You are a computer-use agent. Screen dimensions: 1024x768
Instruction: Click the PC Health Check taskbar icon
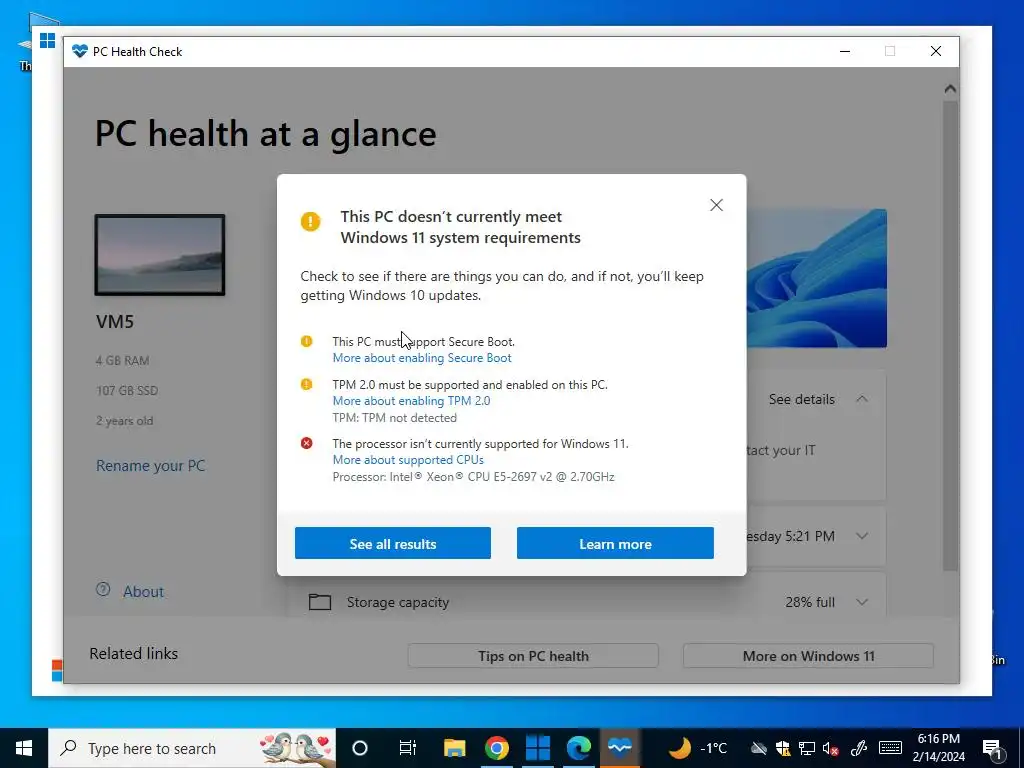point(620,748)
